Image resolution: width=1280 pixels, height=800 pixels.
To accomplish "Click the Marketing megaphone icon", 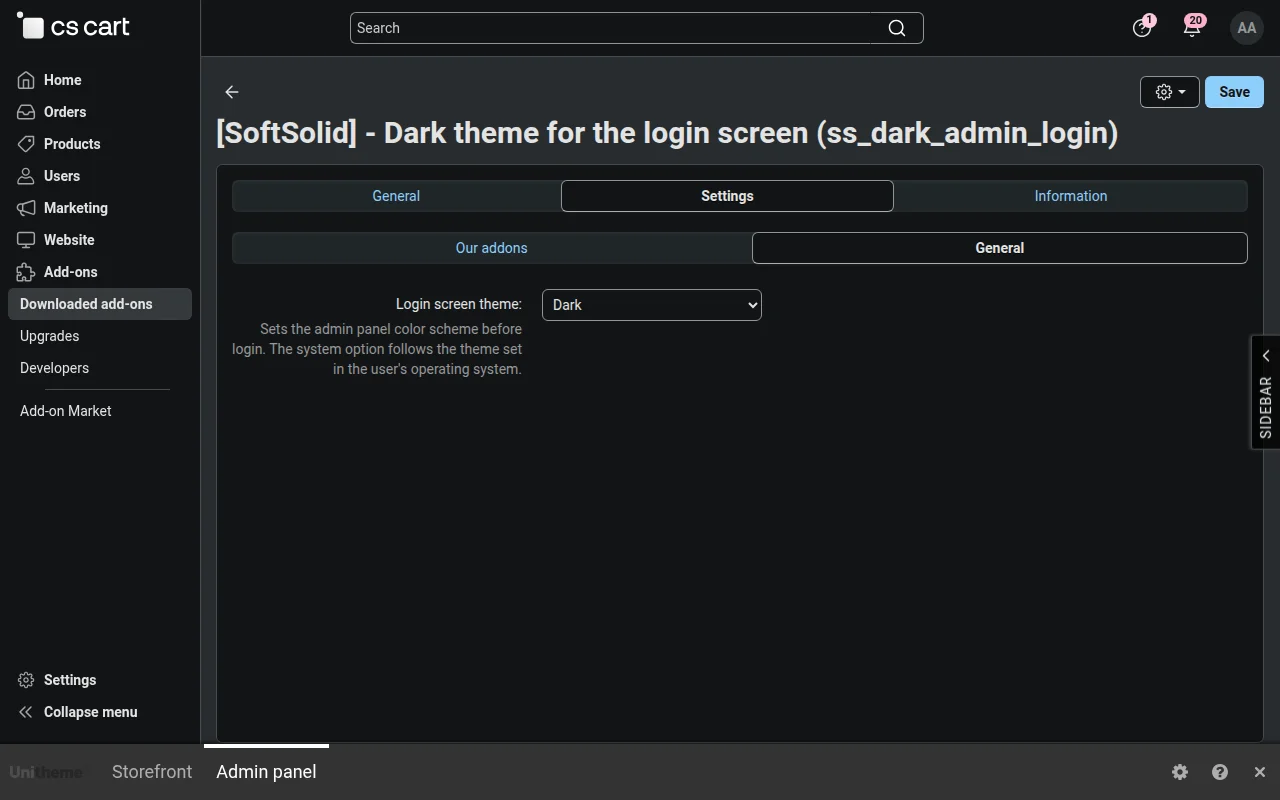I will tap(26, 208).
